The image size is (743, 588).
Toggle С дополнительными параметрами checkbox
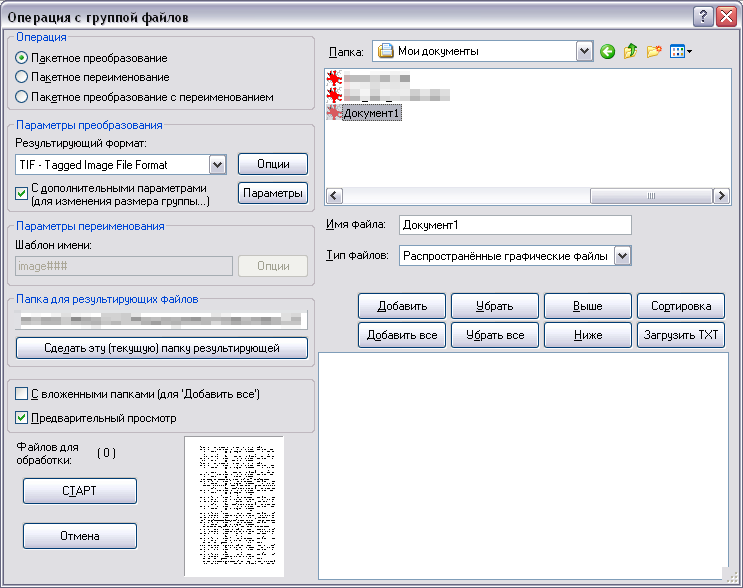23,189
